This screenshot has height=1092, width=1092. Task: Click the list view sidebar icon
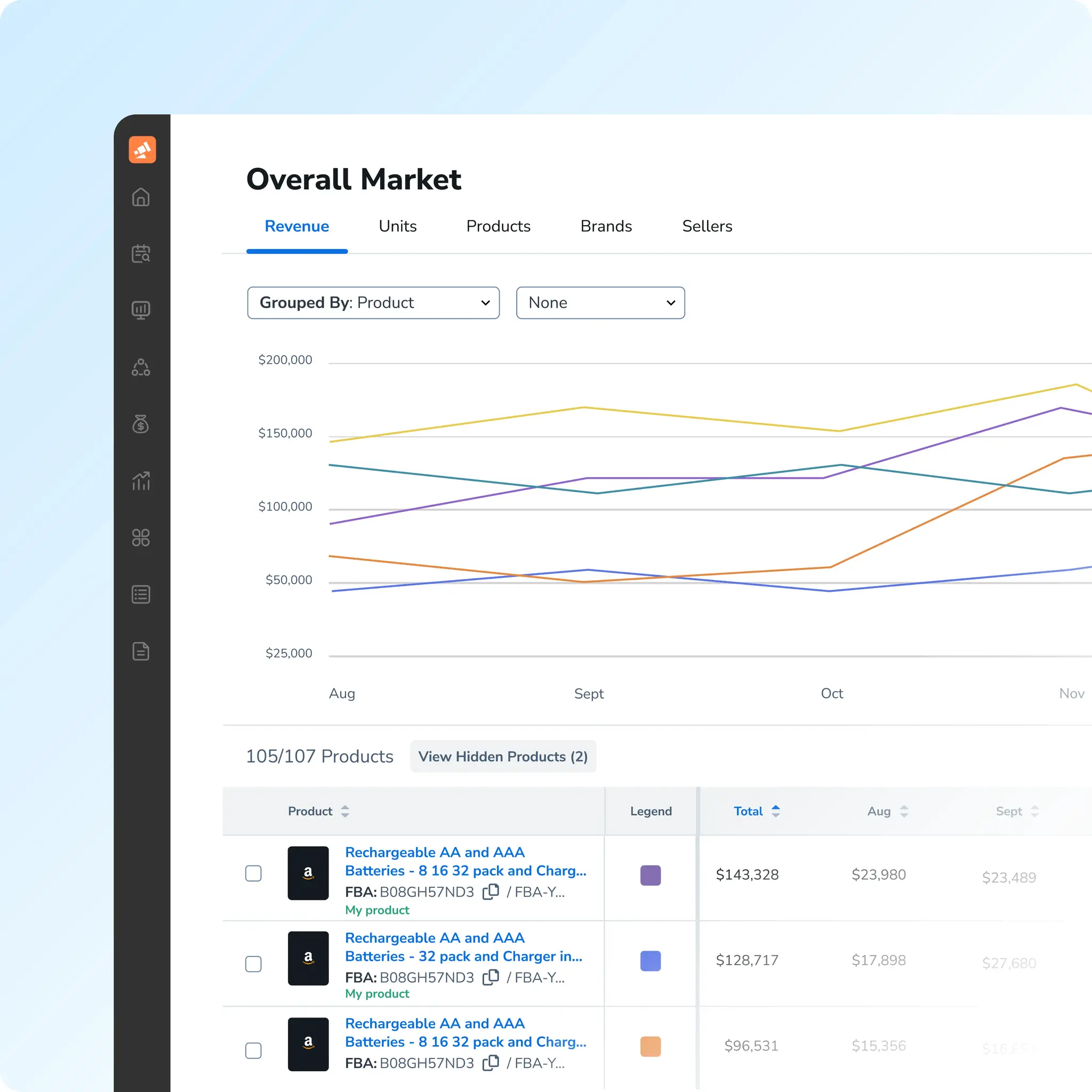pos(141,595)
